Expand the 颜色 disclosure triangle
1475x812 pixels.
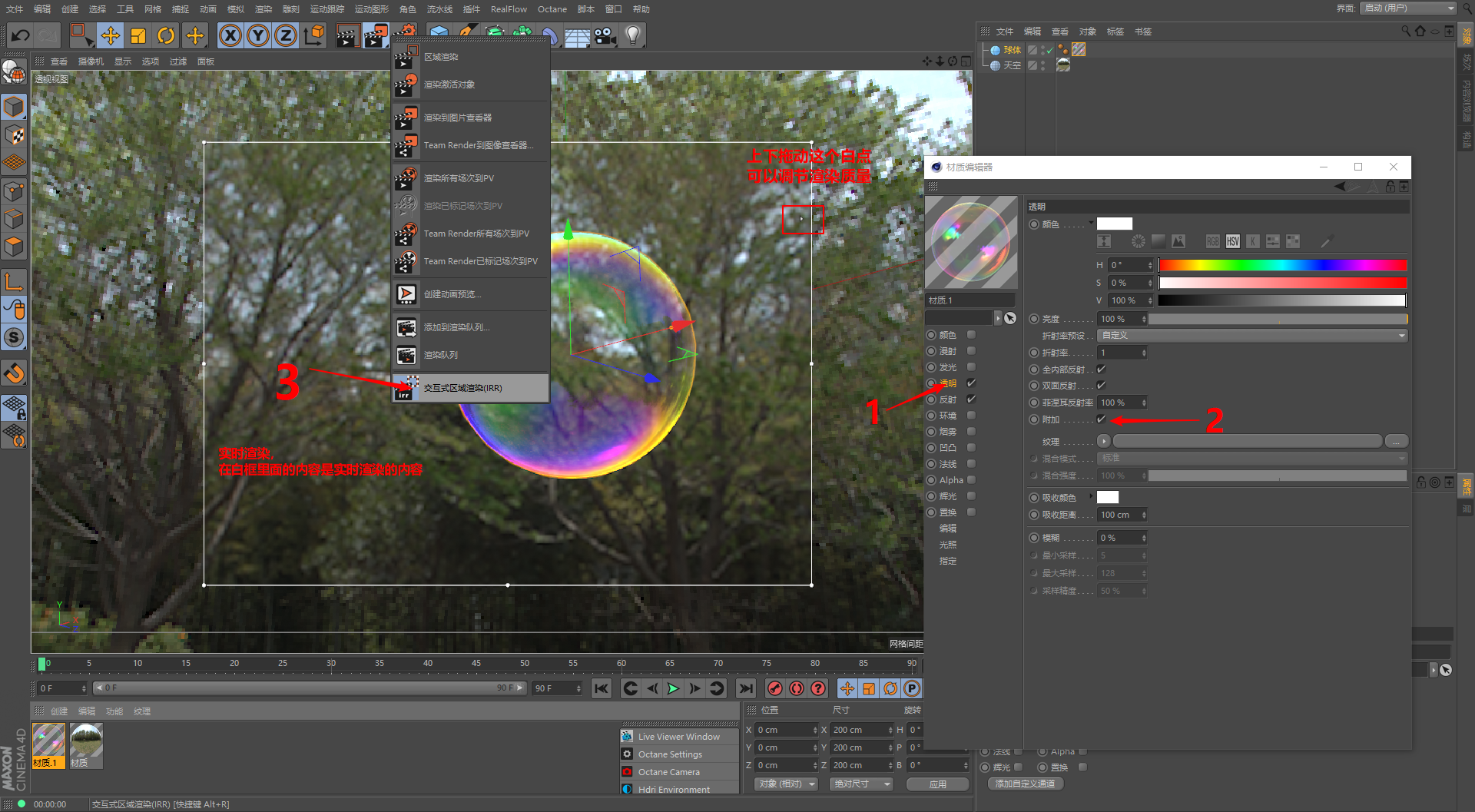(x=1091, y=223)
